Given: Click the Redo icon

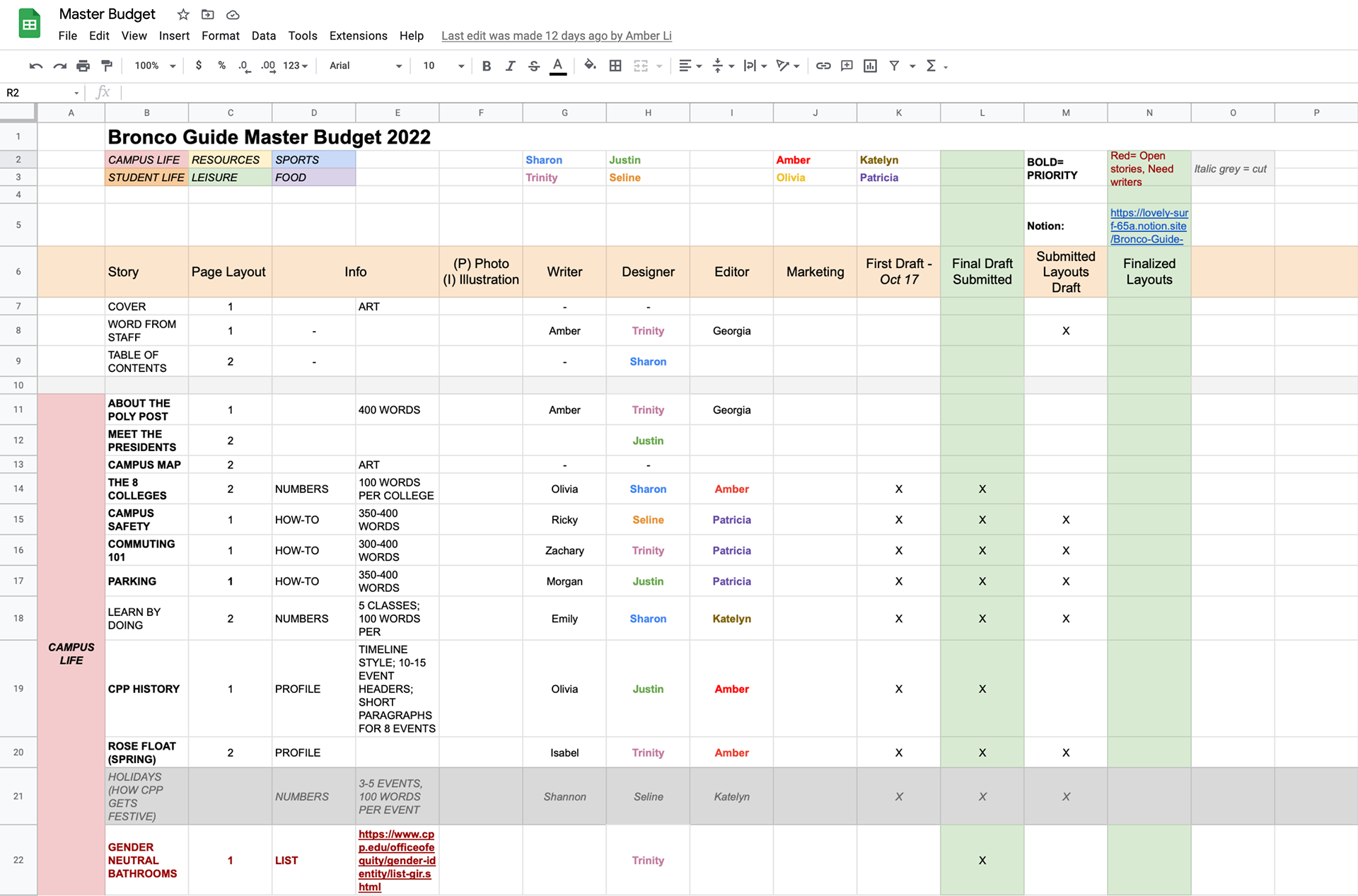Looking at the screenshot, I should [60, 66].
